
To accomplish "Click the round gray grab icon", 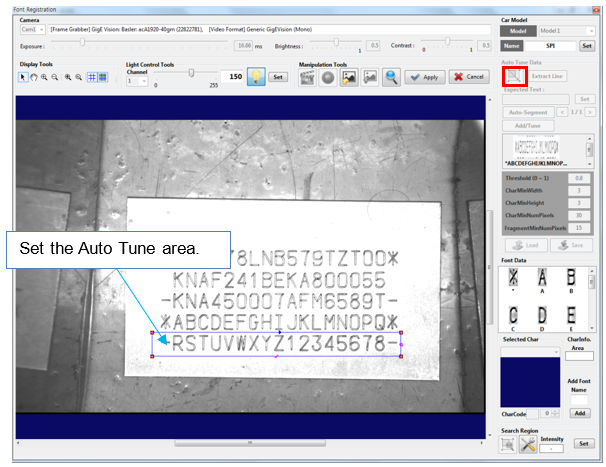I will (x=328, y=77).
